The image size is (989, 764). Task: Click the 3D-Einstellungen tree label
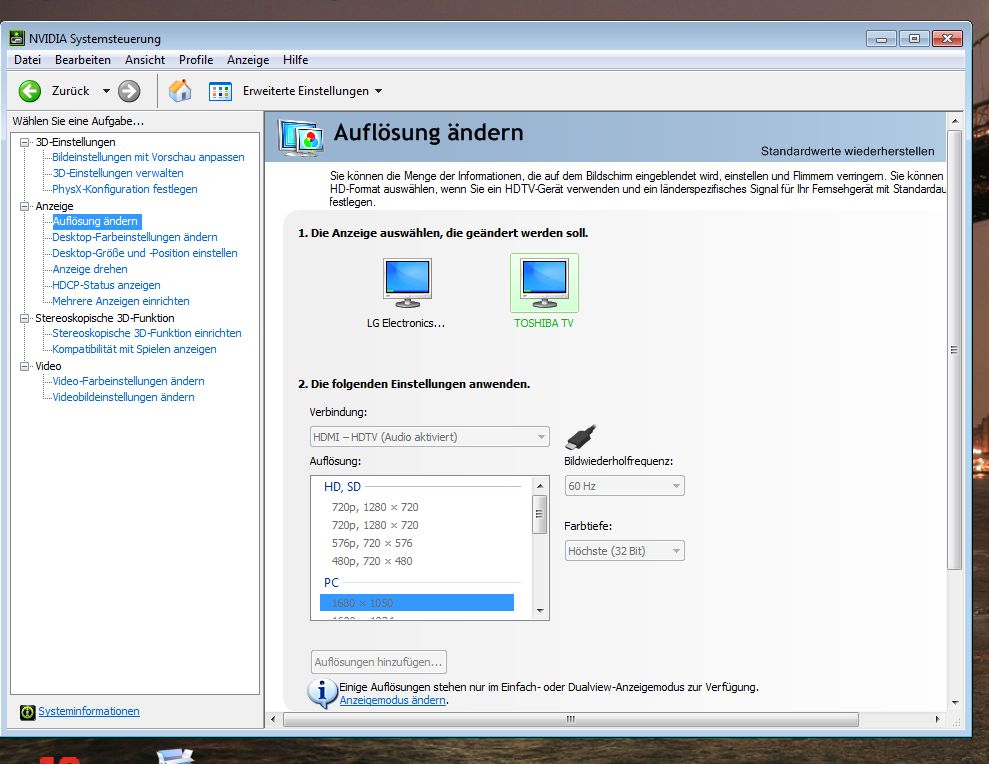point(75,142)
